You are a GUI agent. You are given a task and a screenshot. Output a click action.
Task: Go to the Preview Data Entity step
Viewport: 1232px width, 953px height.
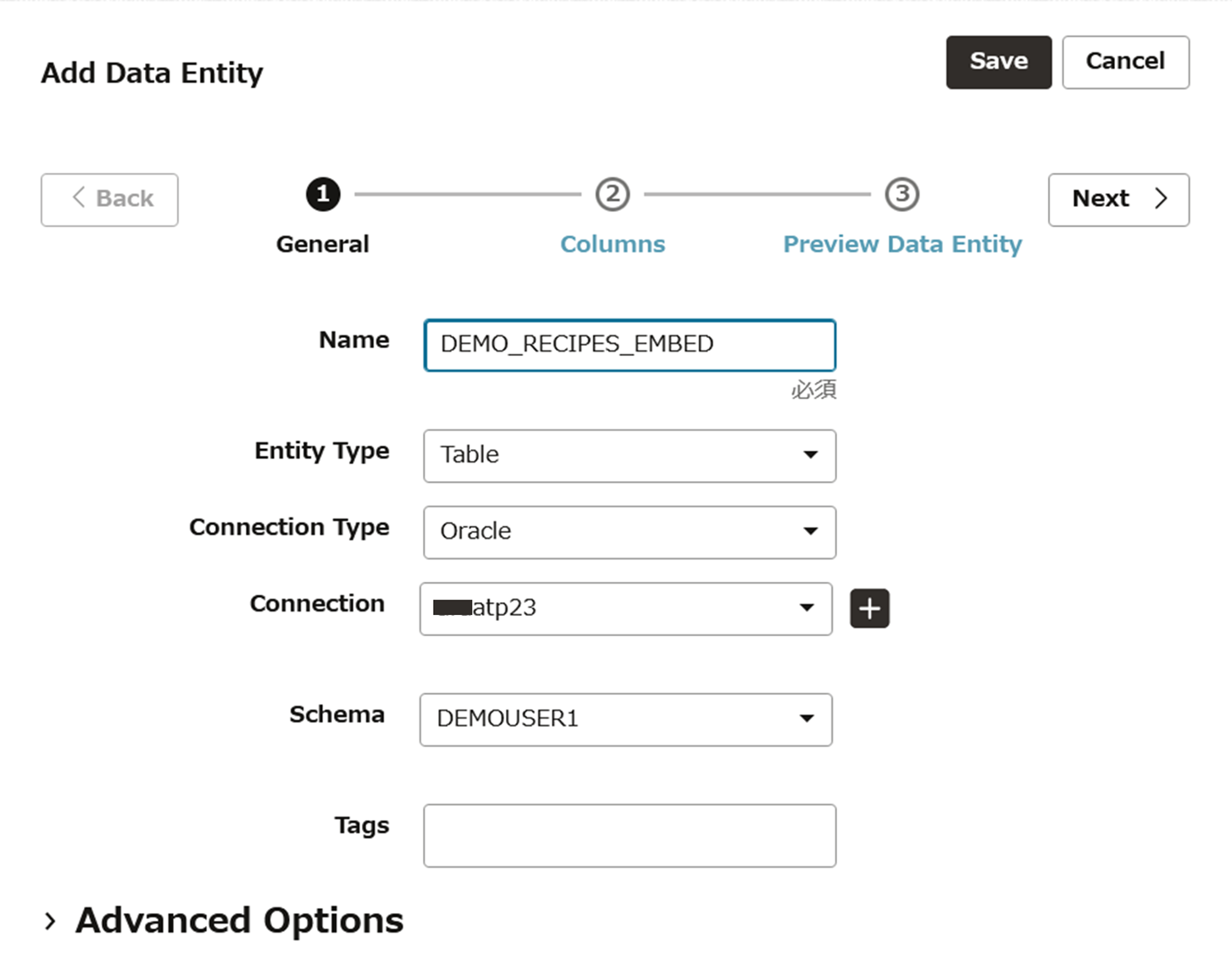[902, 244]
